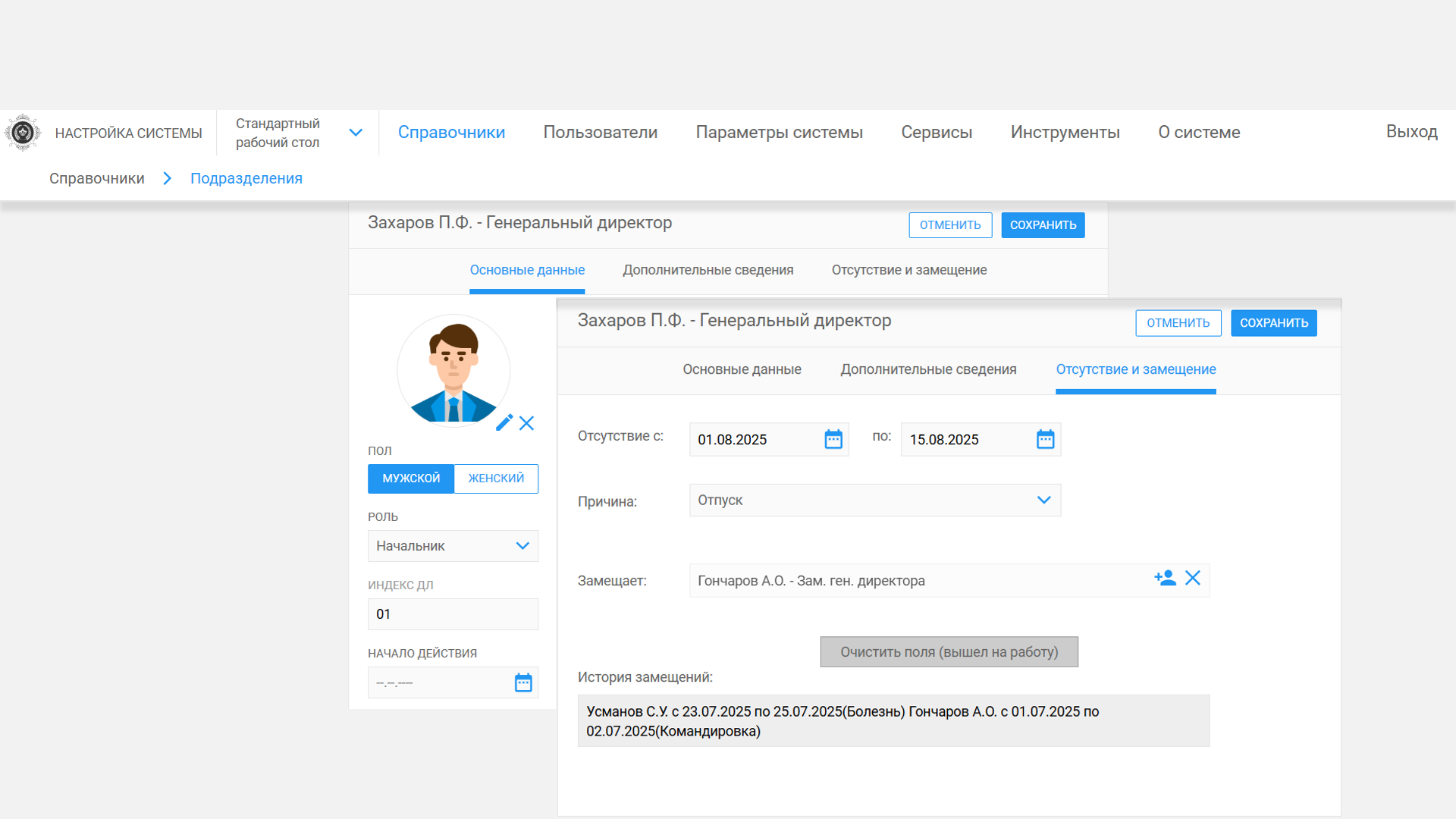Click СОХРАНИТЬ button in absence panel

pos(1273,323)
